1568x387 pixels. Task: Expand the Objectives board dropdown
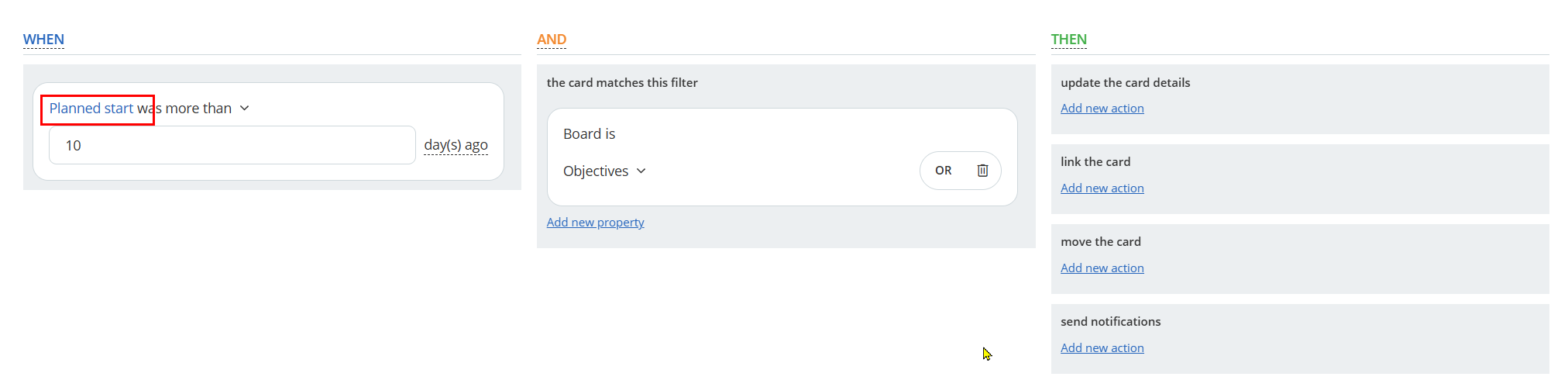(641, 171)
